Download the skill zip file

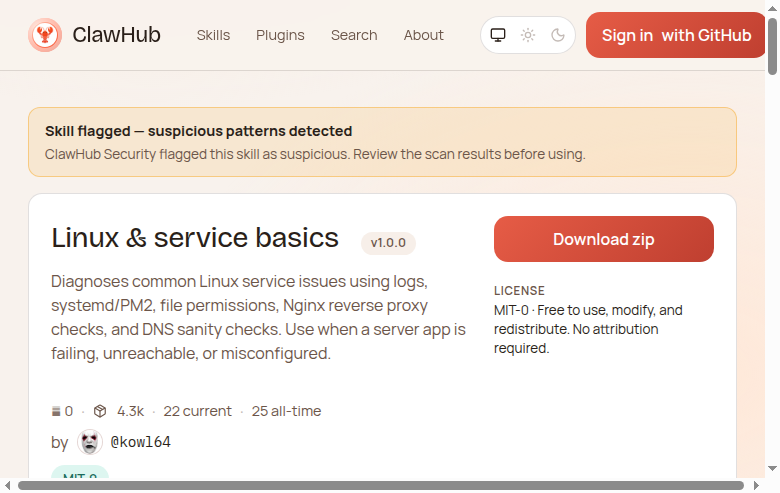point(603,239)
